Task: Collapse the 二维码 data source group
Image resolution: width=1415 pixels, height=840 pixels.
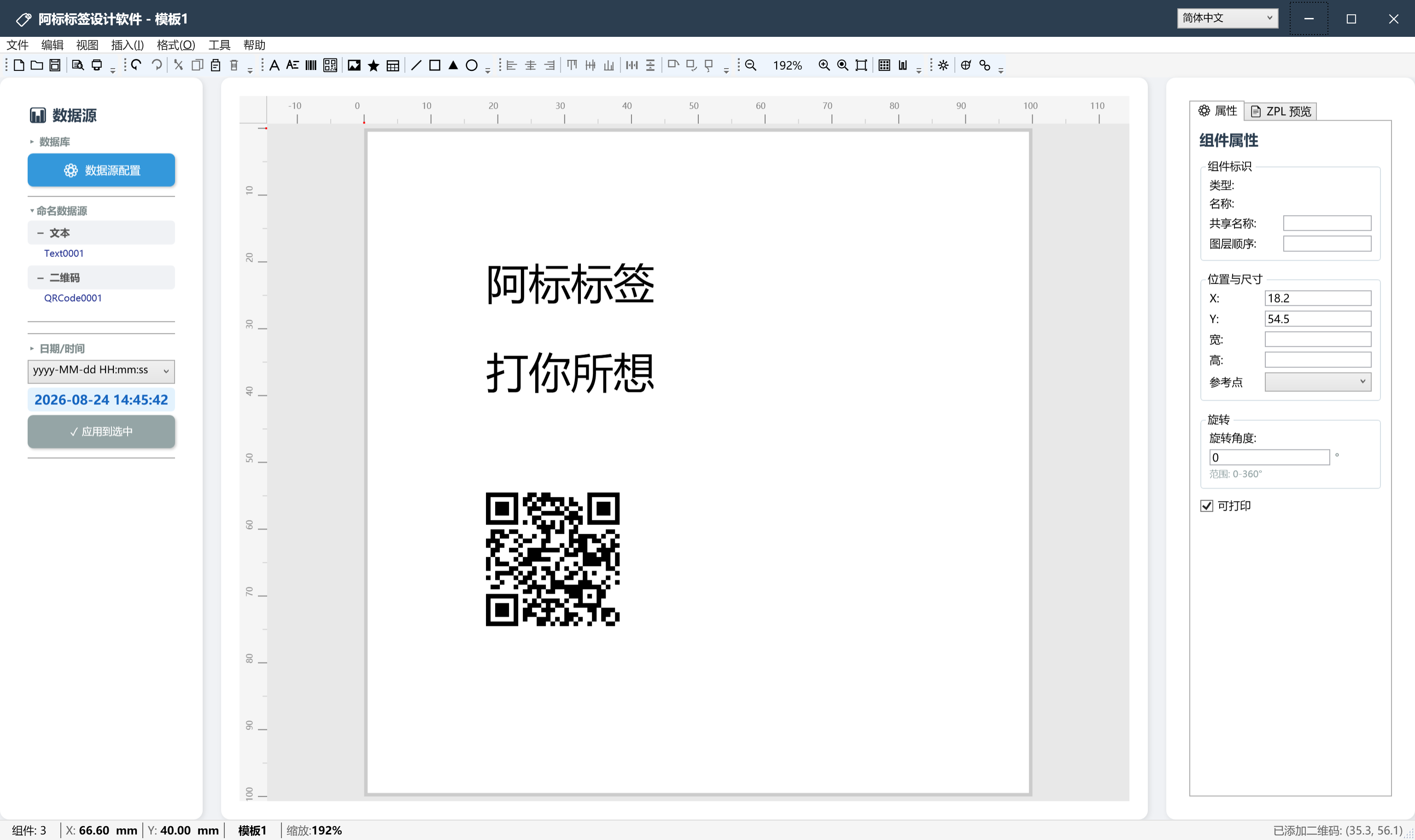Action: 40,277
